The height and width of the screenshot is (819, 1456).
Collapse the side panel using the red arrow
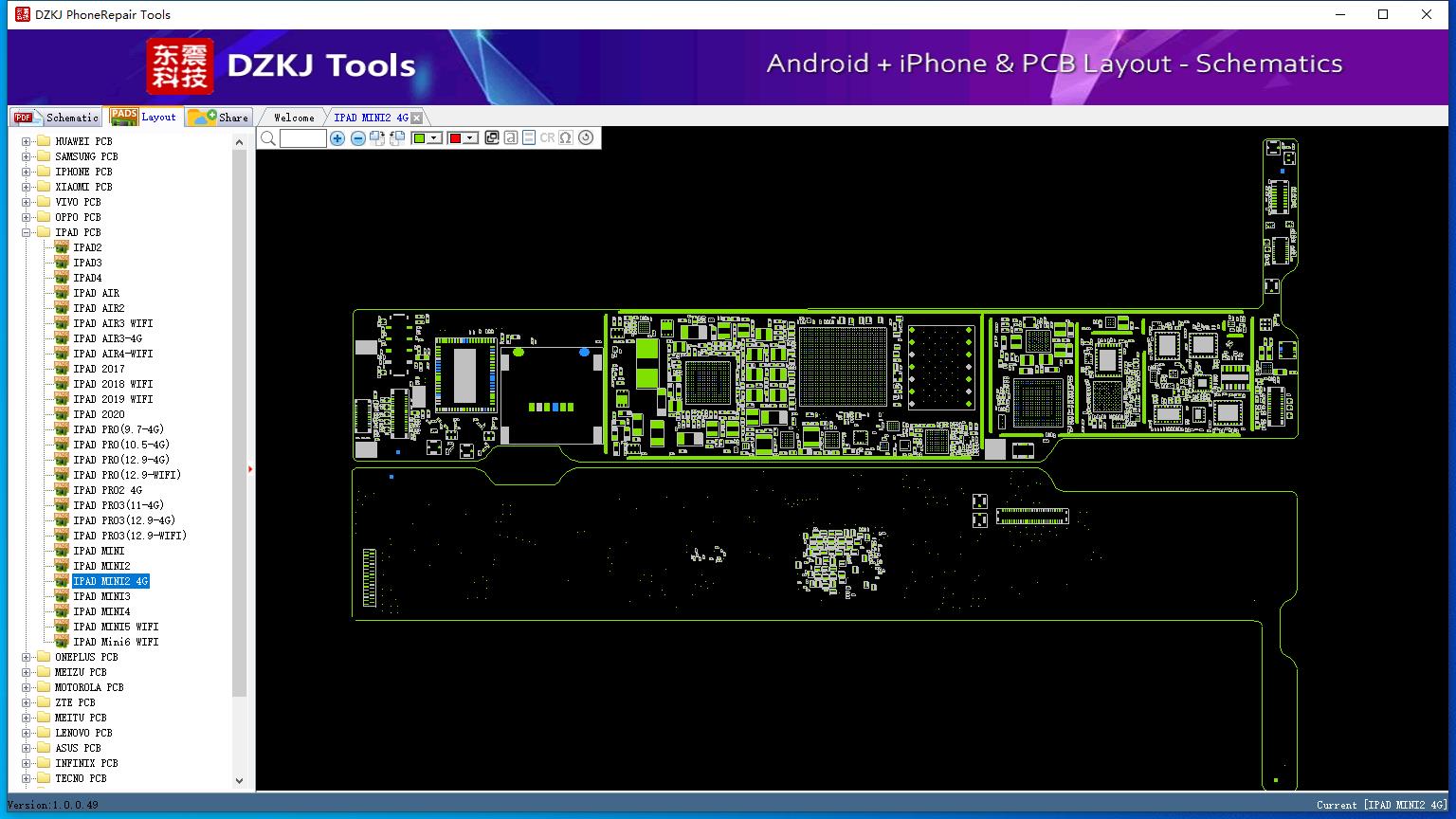[250, 469]
